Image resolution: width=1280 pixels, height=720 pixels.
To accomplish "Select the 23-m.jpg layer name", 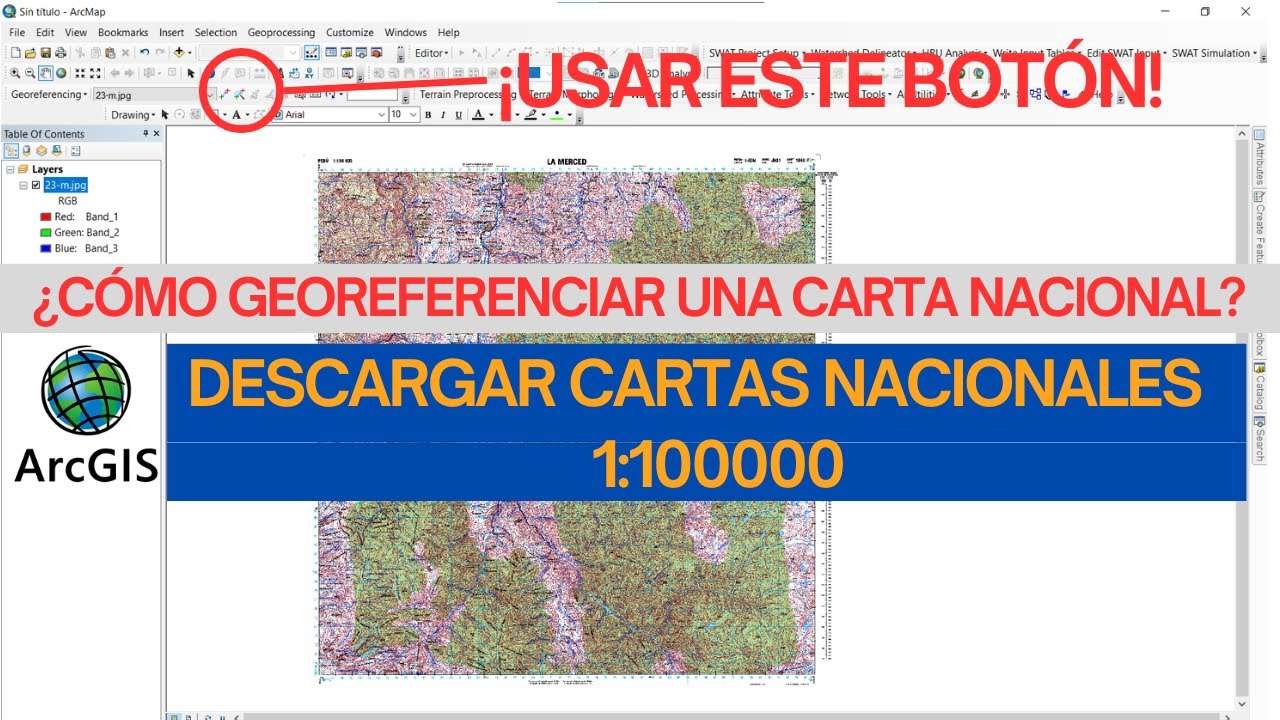I will (66, 185).
